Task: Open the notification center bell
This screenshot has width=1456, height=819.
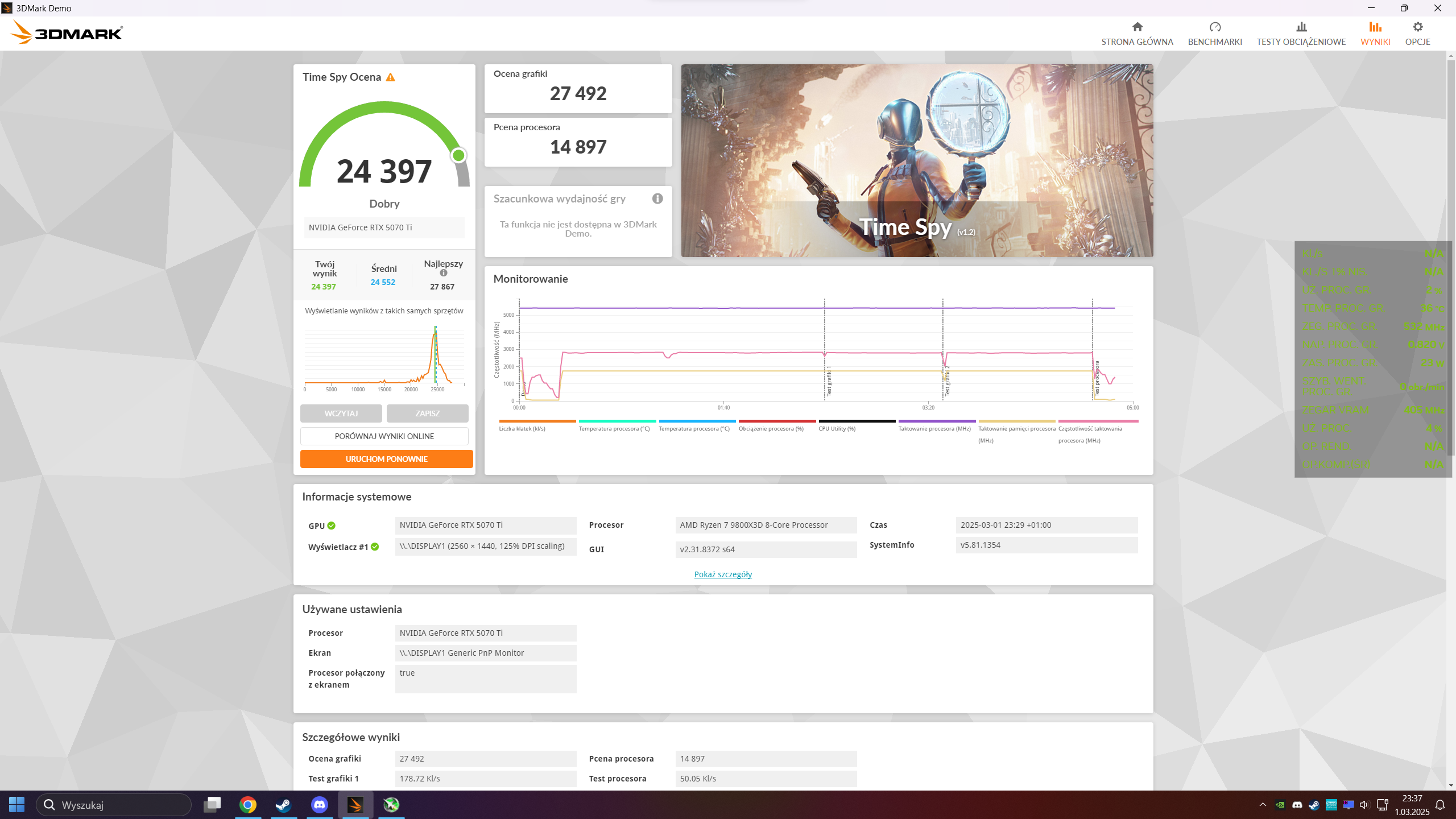Action: click(x=1440, y=805)
